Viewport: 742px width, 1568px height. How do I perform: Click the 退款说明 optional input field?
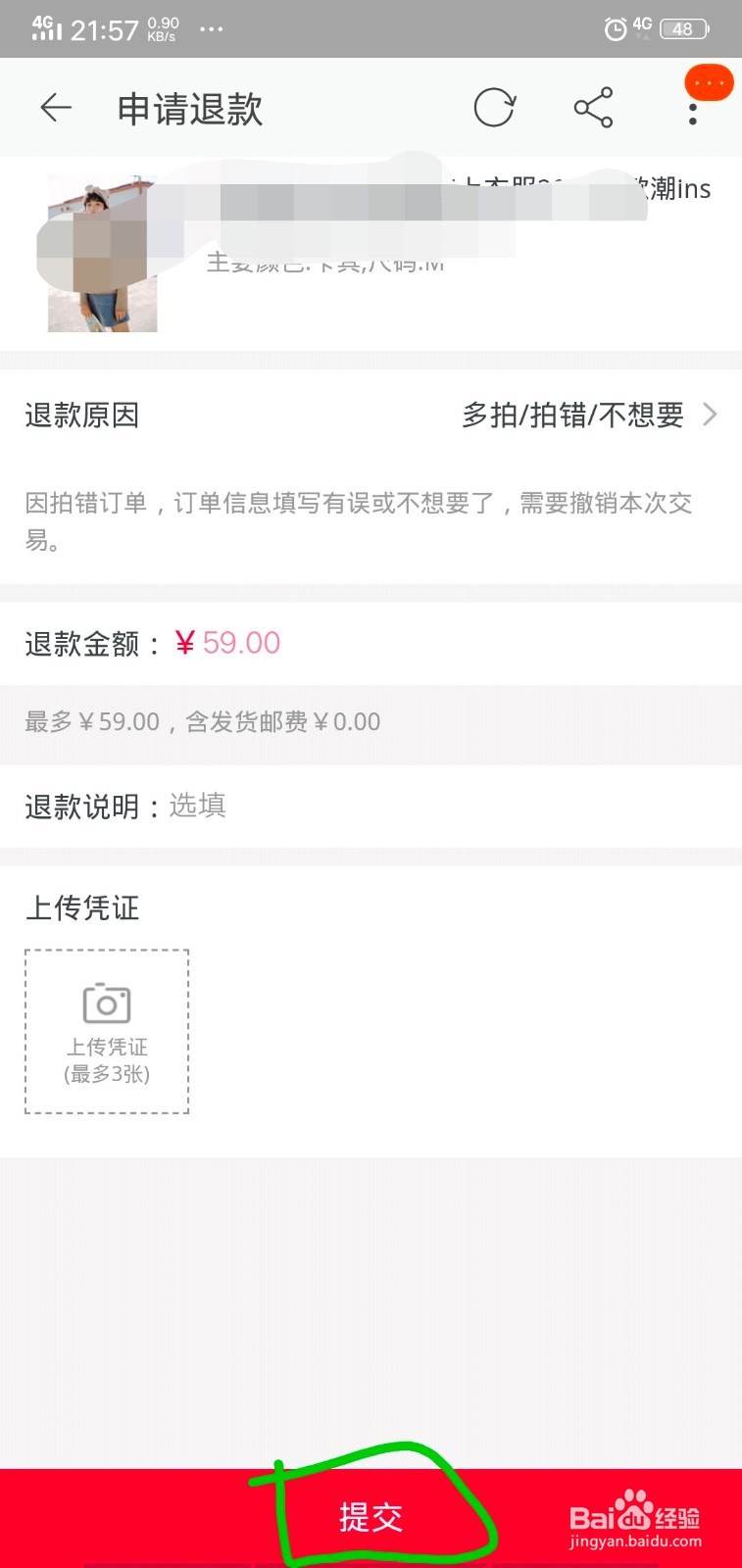click(x=371, y=807)
